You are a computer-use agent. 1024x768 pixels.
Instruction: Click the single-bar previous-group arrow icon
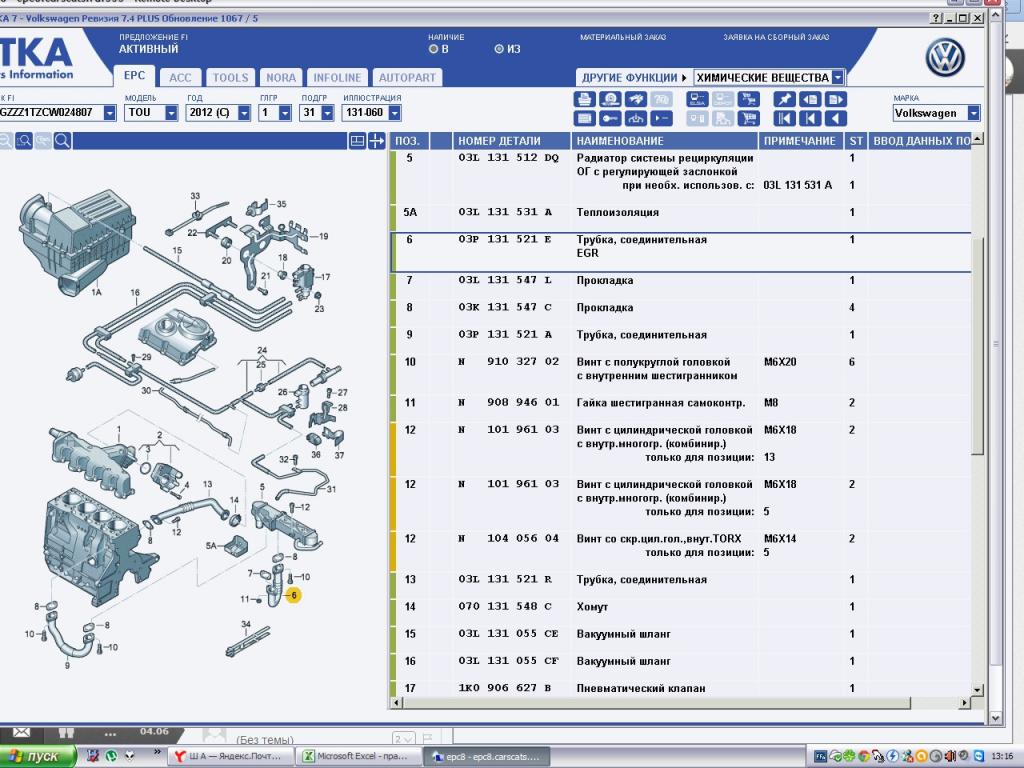pos(810,119)
